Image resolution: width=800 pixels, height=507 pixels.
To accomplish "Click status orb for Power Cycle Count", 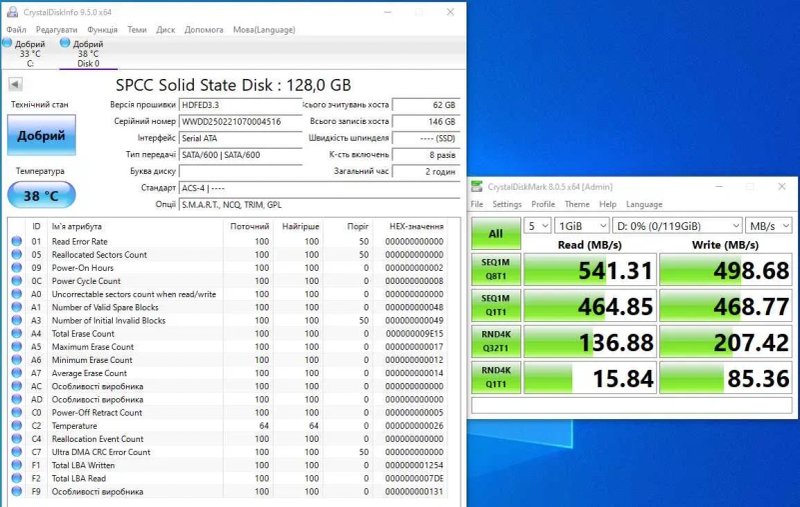I will (x=16, y=281).
